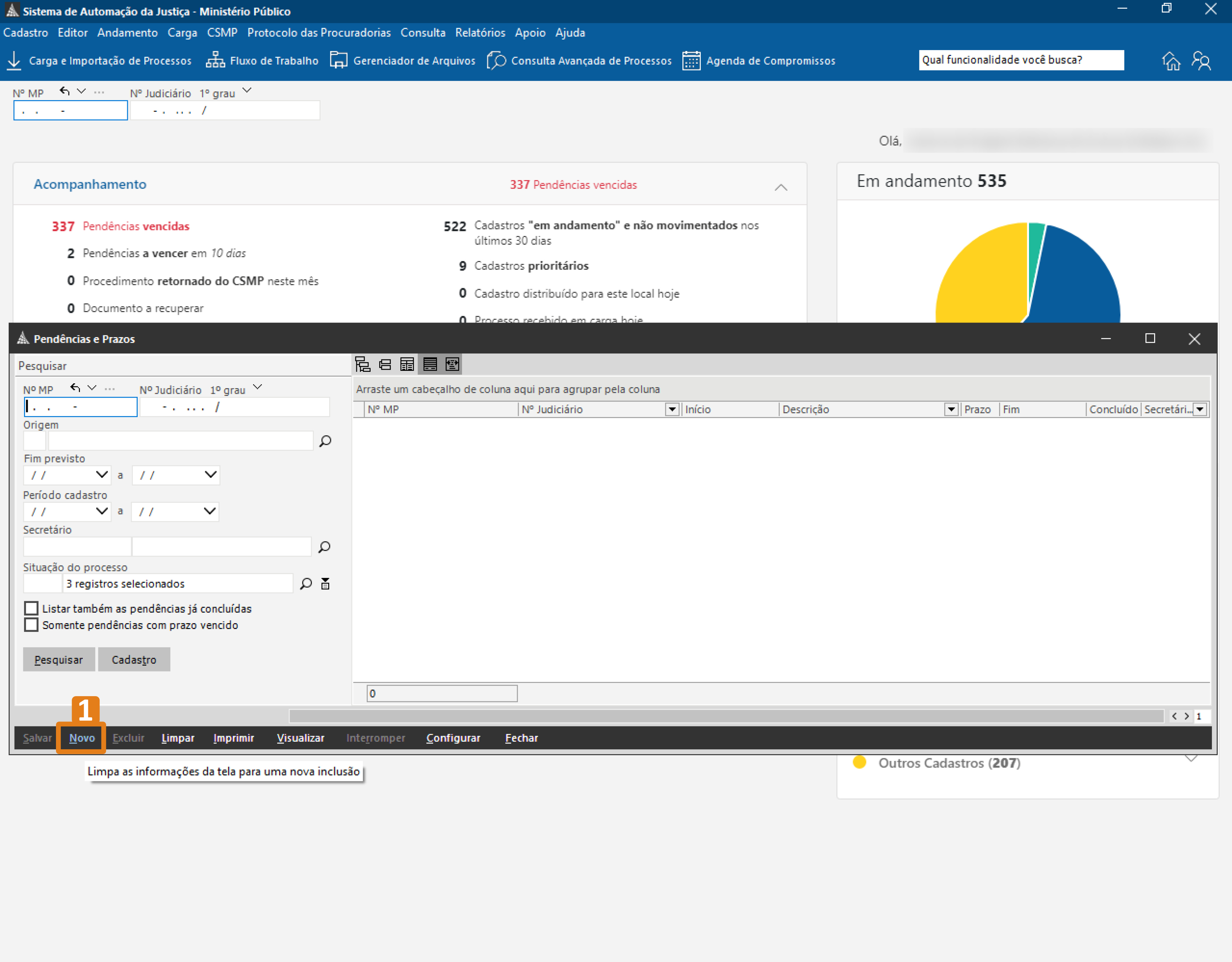This screenshot has width=1232, height=962.
Task: Open Agenda de Compromissos calendar icon
Action: (x=691, y=60)
